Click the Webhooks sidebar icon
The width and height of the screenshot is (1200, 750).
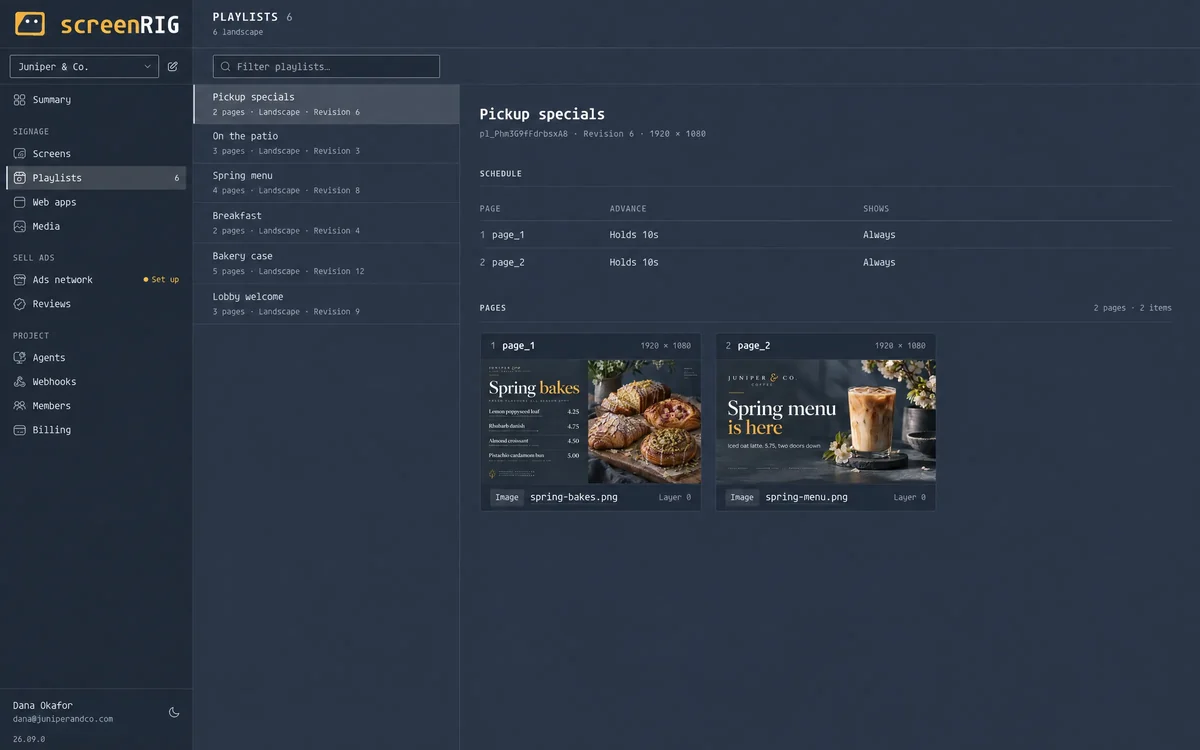click(20, 382)
